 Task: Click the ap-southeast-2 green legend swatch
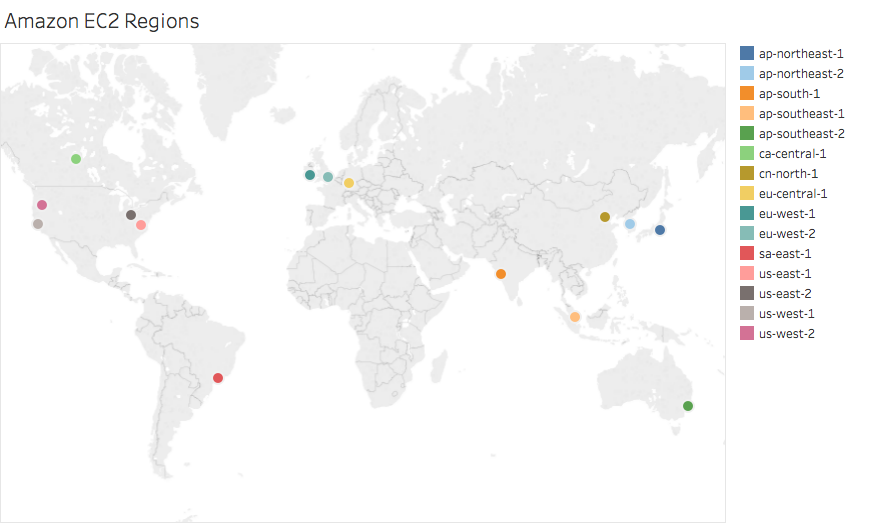point(747,133)
